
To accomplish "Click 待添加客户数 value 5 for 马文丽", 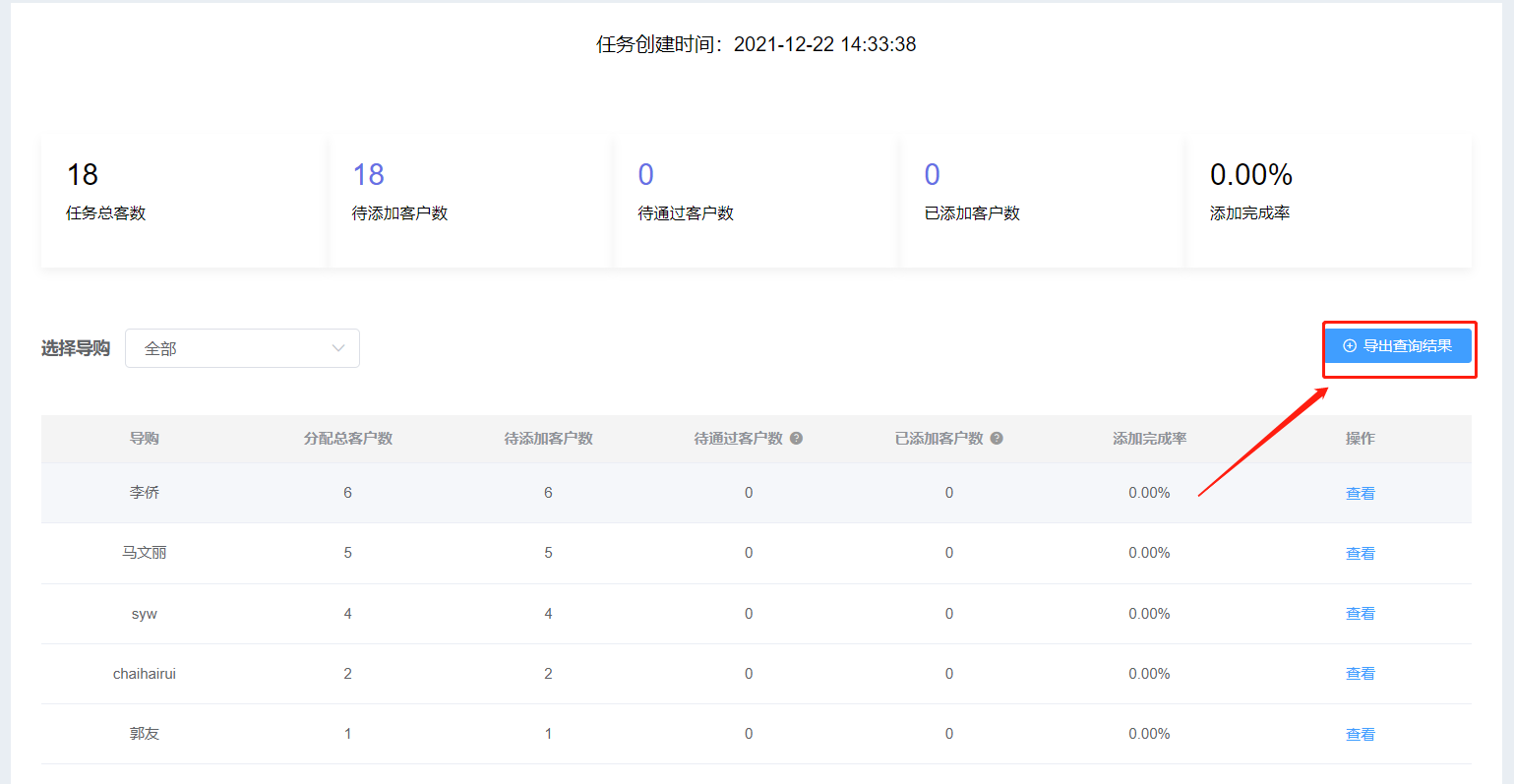I will [x=548, y=553].
